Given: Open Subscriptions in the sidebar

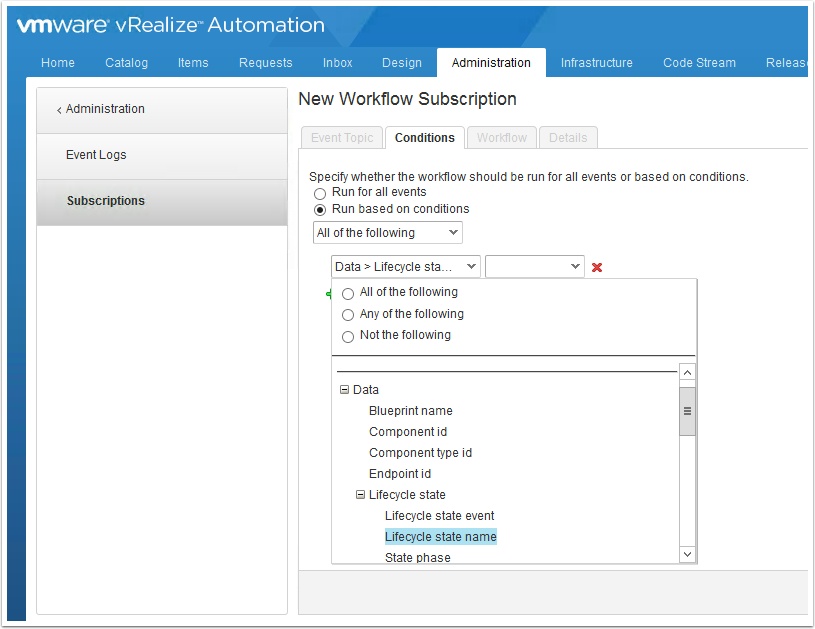Looking at the screenshot, I should 162,202.
